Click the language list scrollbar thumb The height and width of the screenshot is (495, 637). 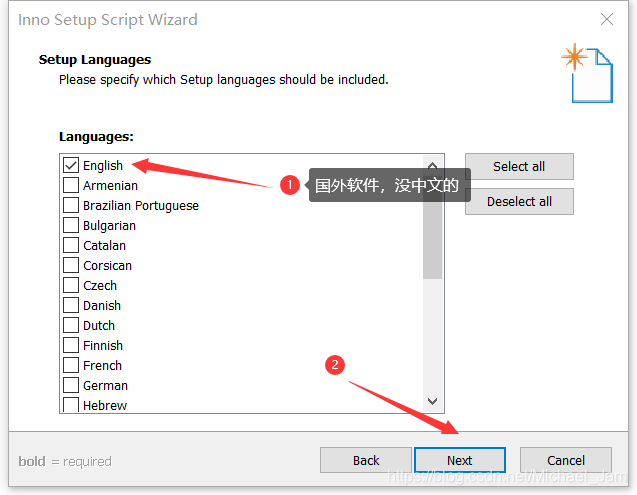tap(432, 228)
